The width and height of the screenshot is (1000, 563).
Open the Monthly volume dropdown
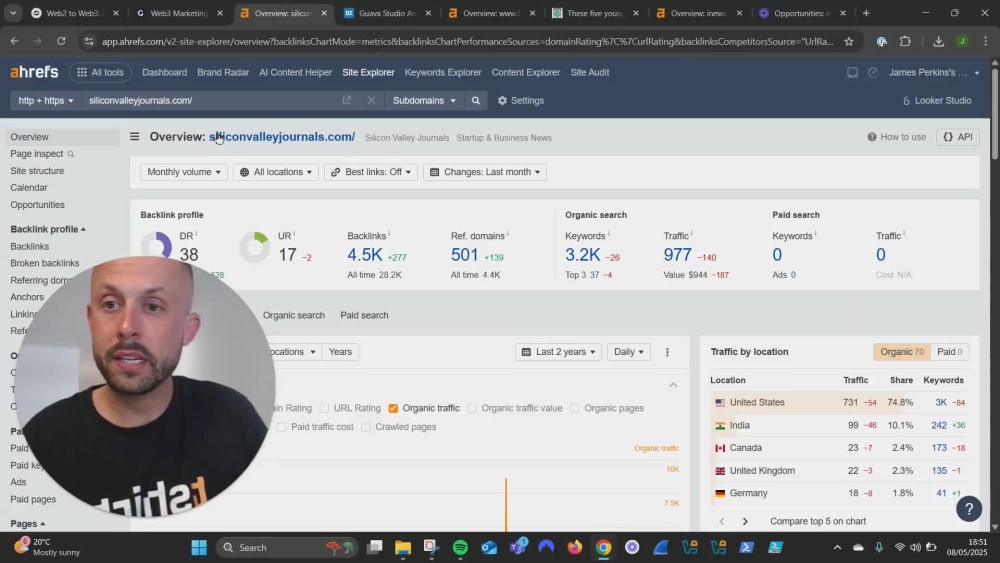(184, 172)
